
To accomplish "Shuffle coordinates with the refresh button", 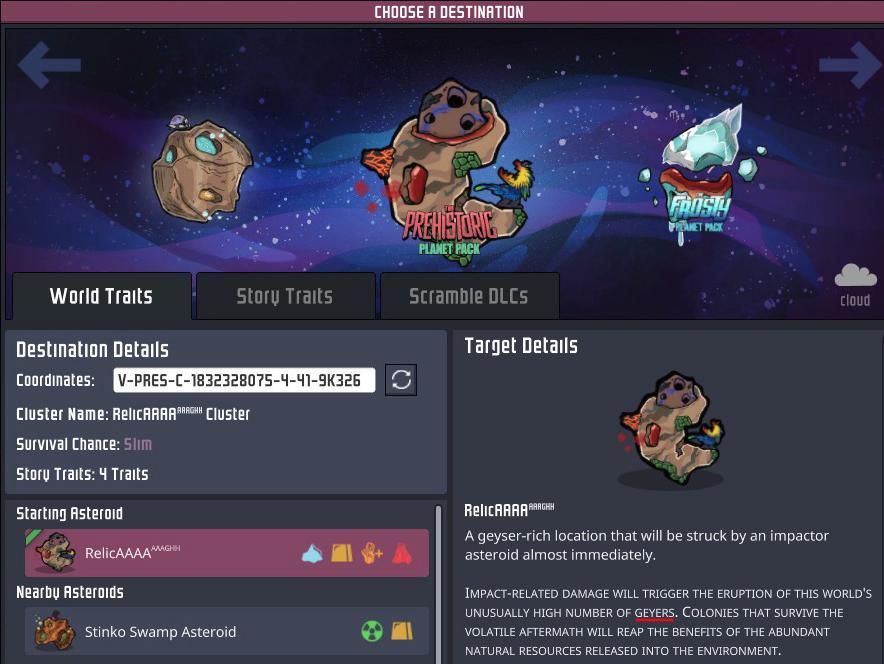I will 401,380.
